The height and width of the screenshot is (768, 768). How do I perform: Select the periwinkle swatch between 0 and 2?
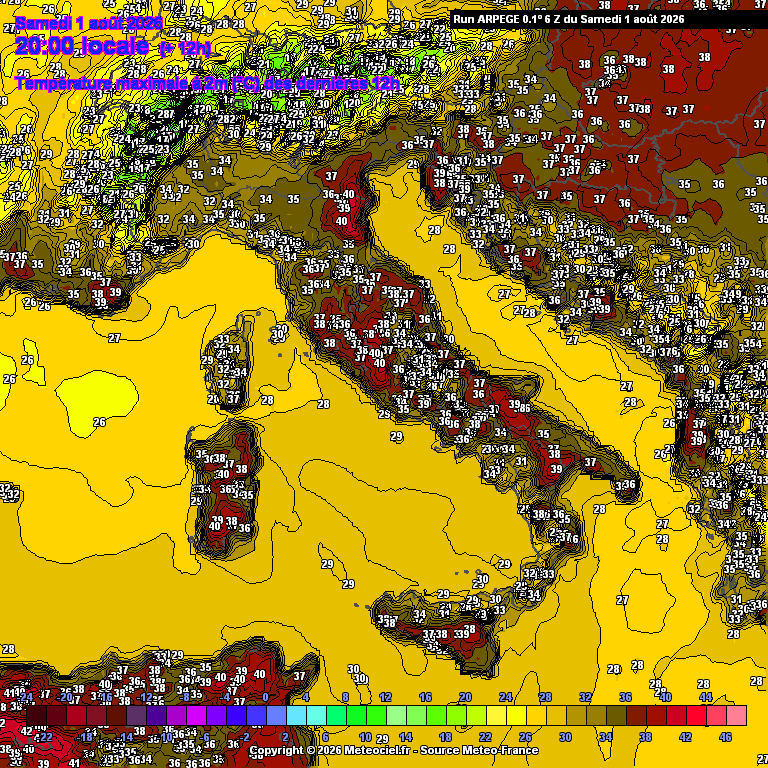pos(277,716)
